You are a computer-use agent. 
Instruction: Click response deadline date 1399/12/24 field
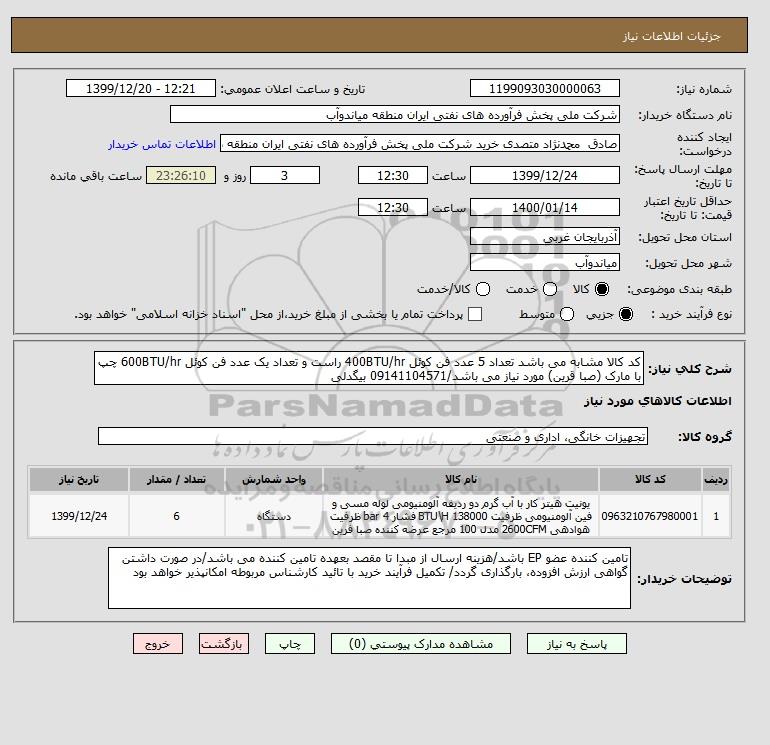545,175
